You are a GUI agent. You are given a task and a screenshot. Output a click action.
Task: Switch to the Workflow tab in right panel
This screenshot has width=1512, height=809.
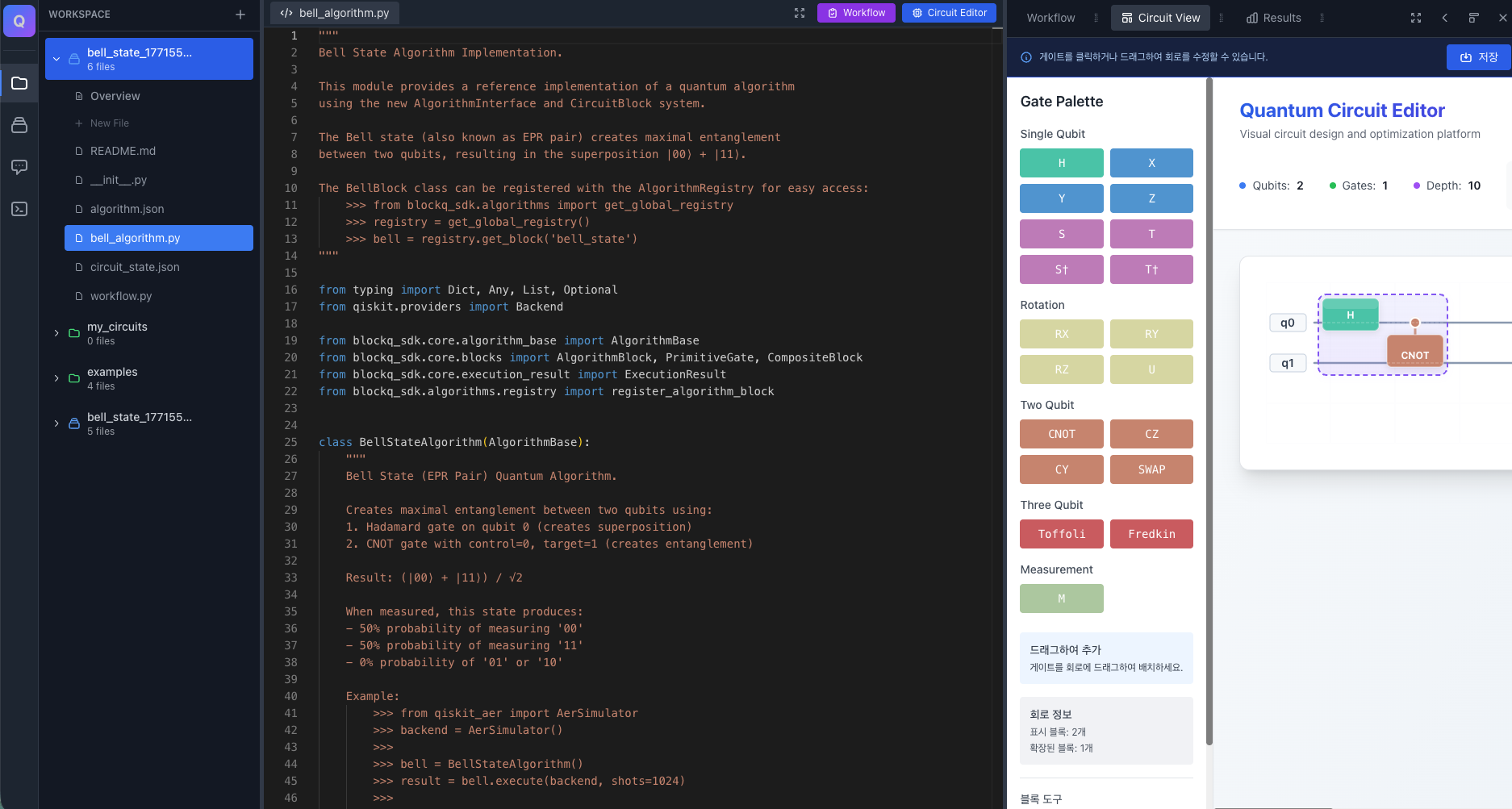(x=1050, y=18)
